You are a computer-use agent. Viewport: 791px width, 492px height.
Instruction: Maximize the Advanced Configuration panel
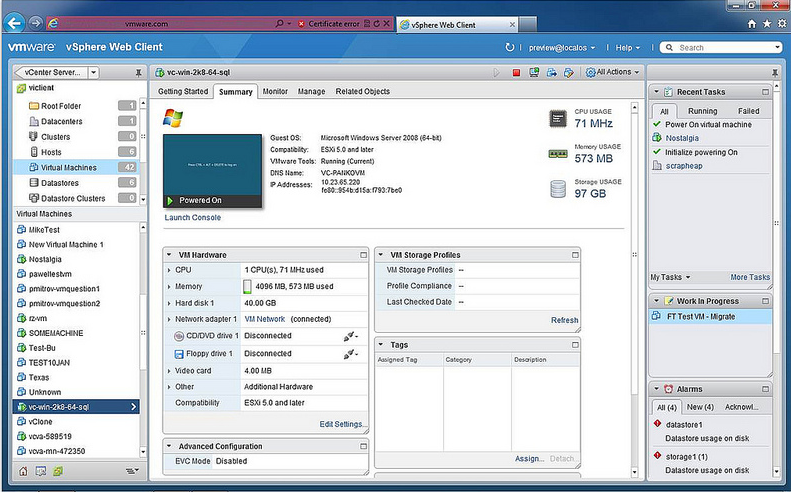coord(363,447)
